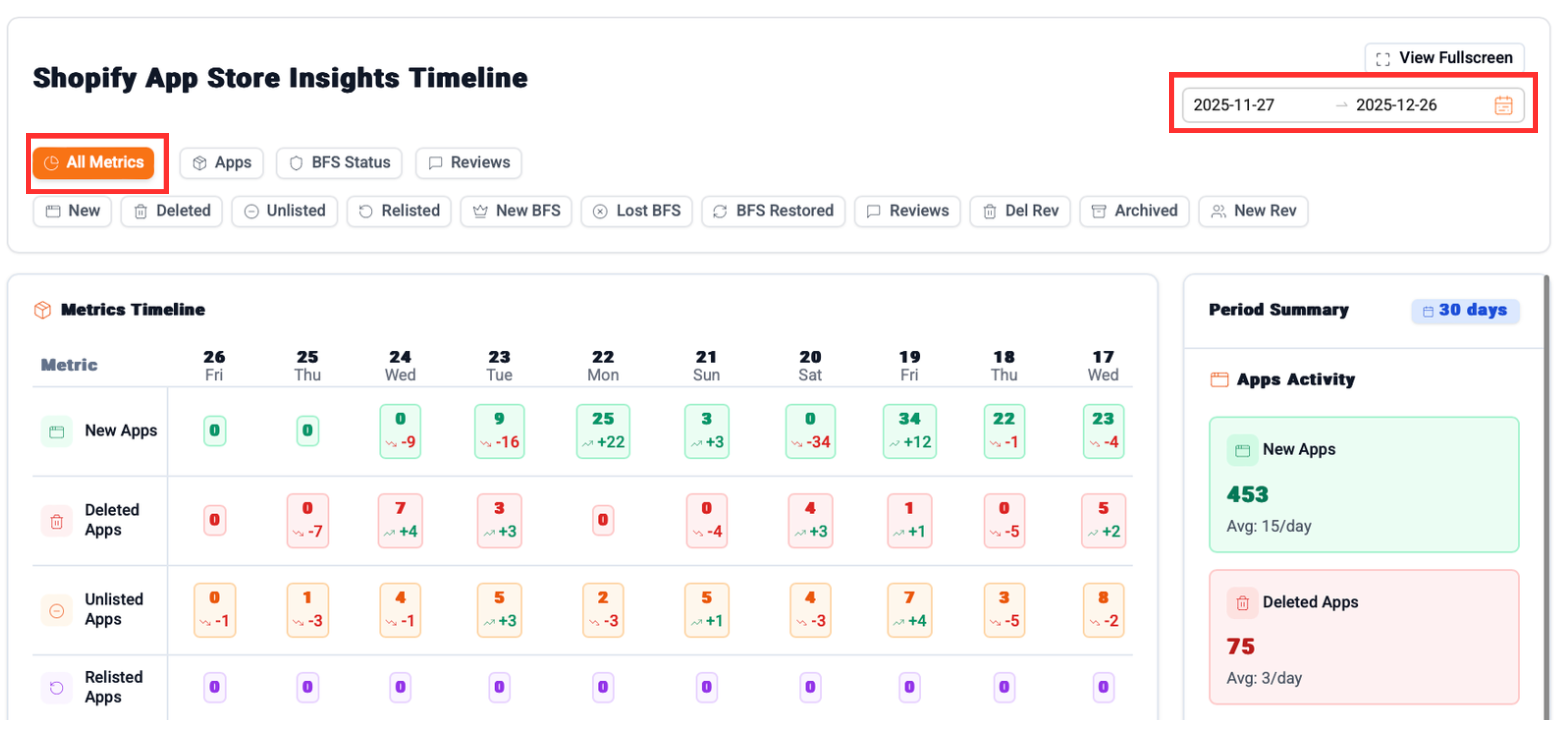Switch to the BFS Status tab
Image resolution: width=1558 pixels, height=734 pixels.
(x=339, y=162)
